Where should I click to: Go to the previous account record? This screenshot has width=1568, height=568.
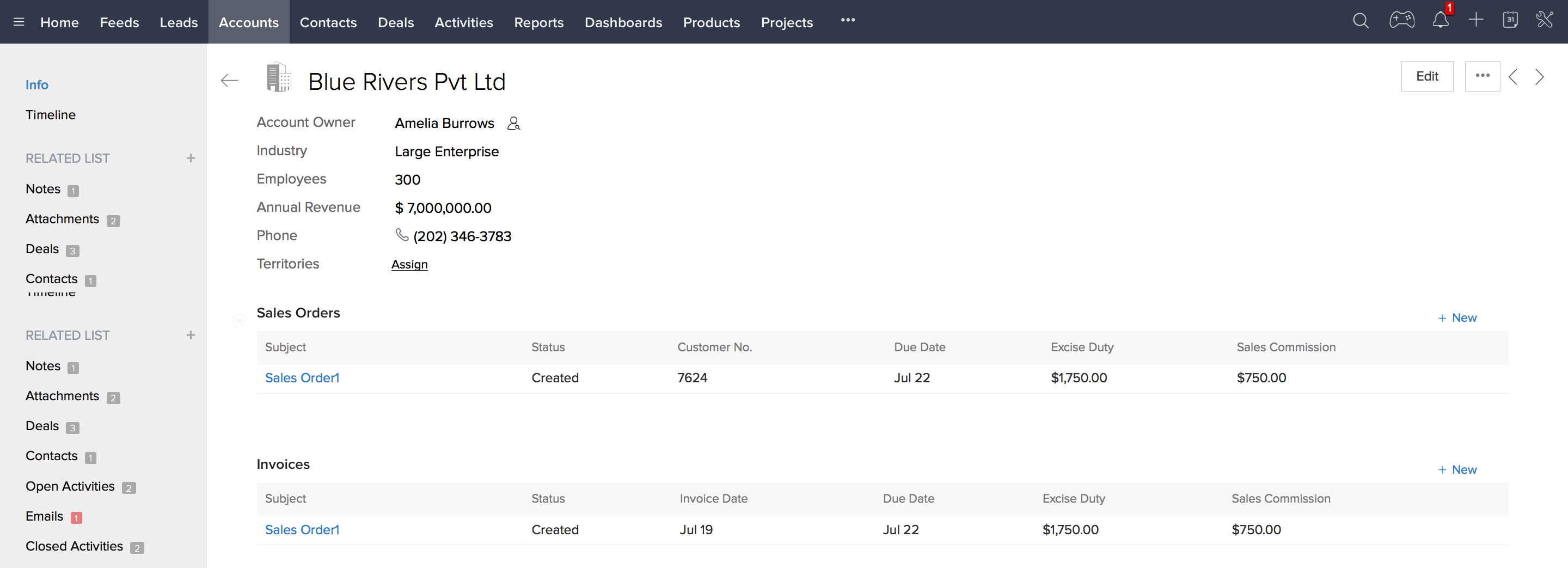pos(1513,77)
